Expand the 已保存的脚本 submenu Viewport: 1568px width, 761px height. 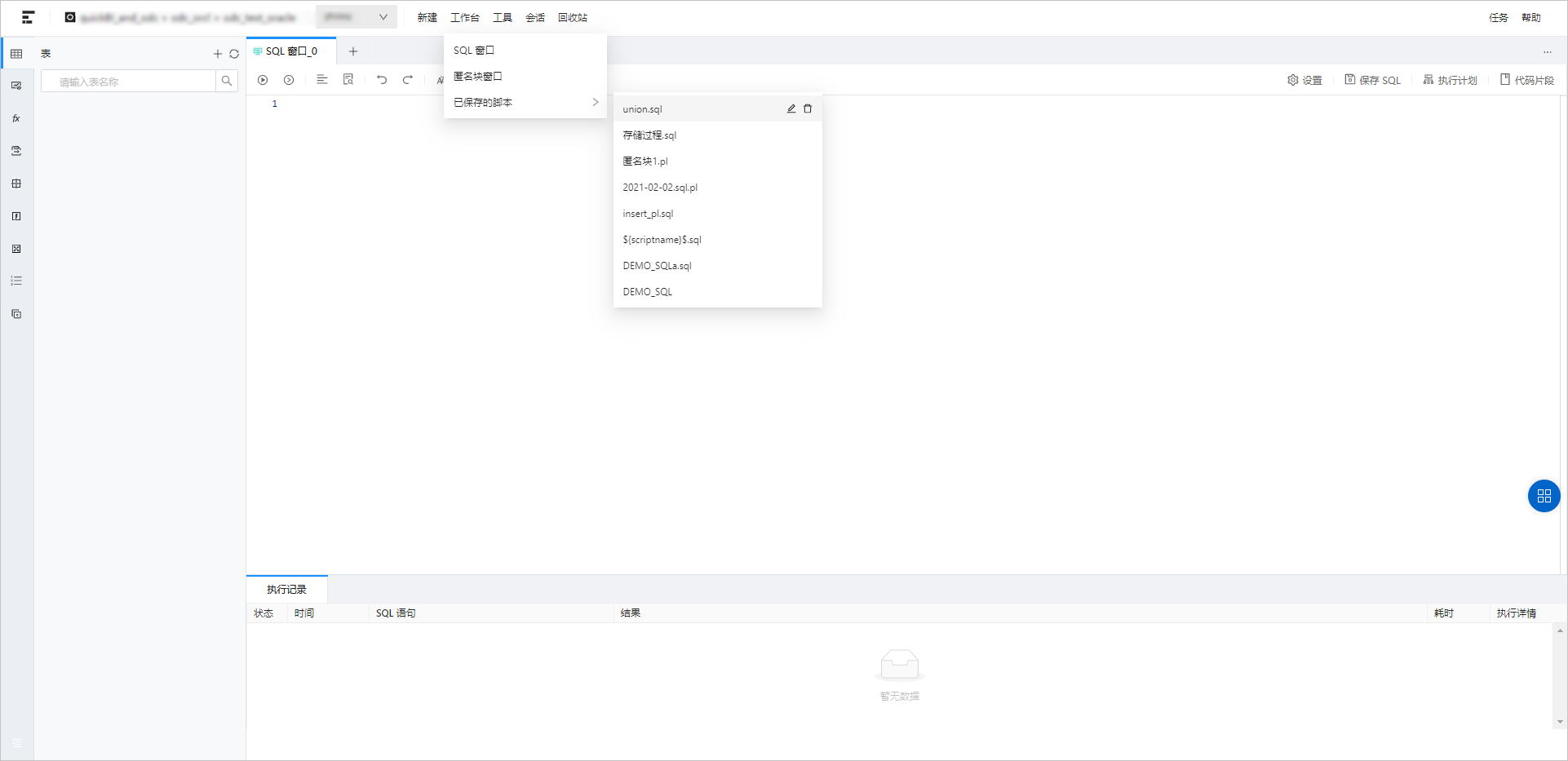[525, 103]
